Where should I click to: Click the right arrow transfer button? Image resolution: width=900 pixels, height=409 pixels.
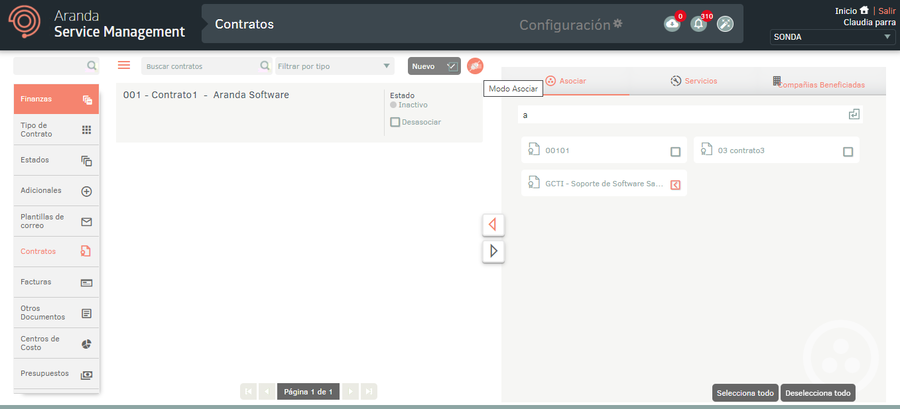click(x=492, y=250)
